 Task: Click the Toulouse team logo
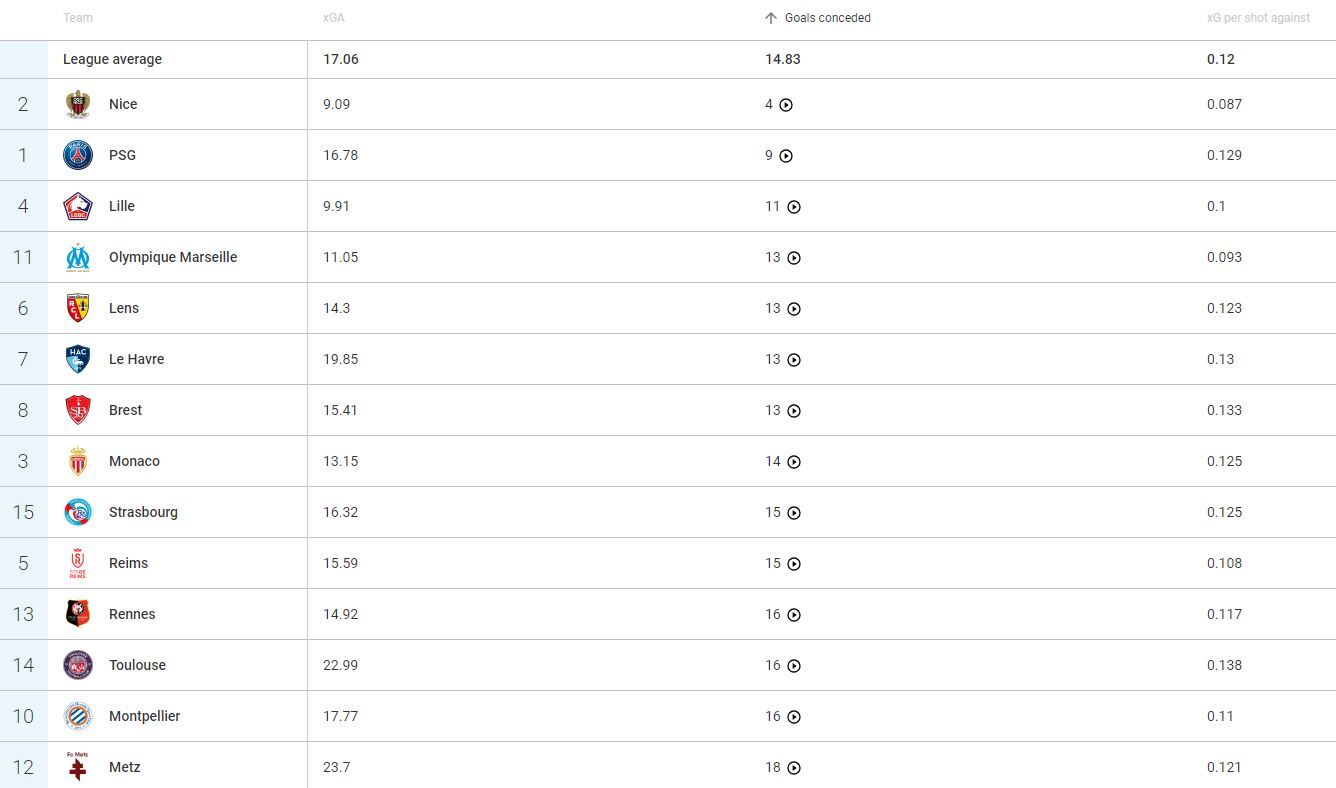[x=78, y=665]
